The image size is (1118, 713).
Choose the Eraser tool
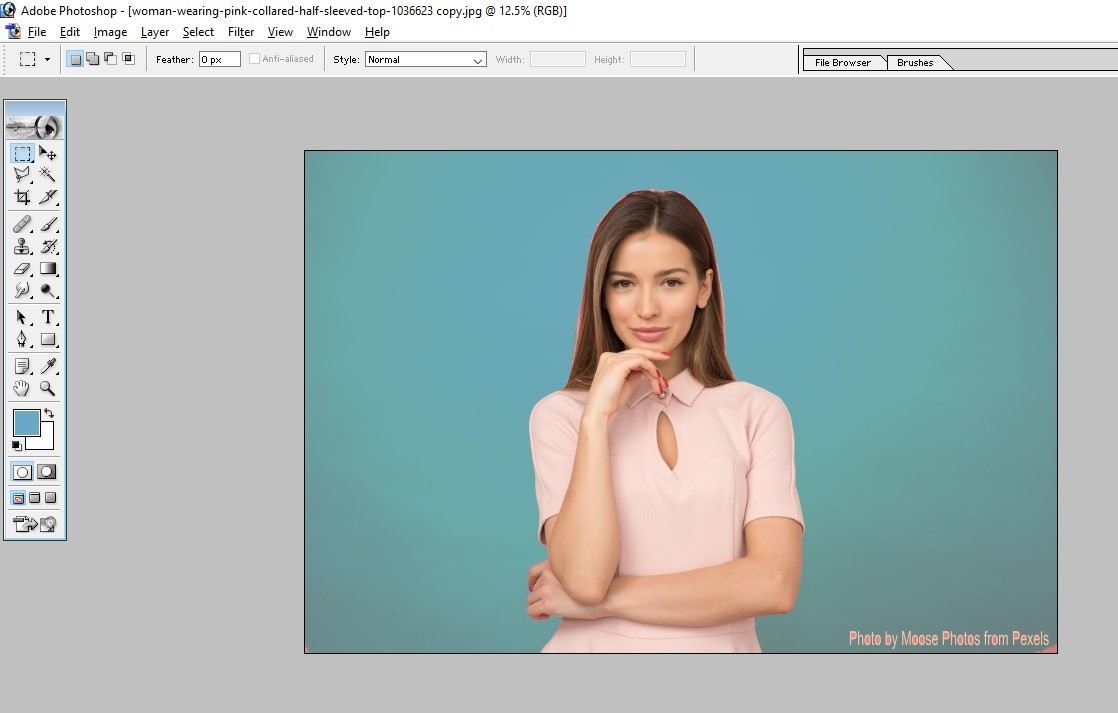(22, 269)
